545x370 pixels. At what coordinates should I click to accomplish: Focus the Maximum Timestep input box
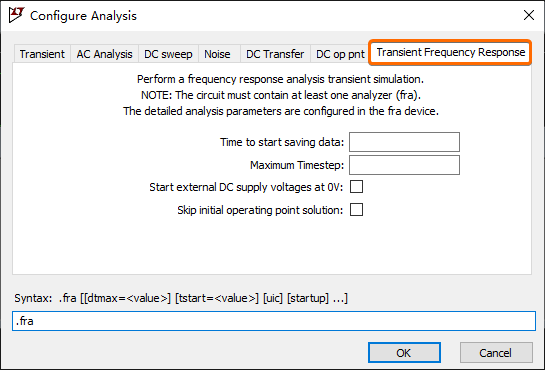point(404,165)
